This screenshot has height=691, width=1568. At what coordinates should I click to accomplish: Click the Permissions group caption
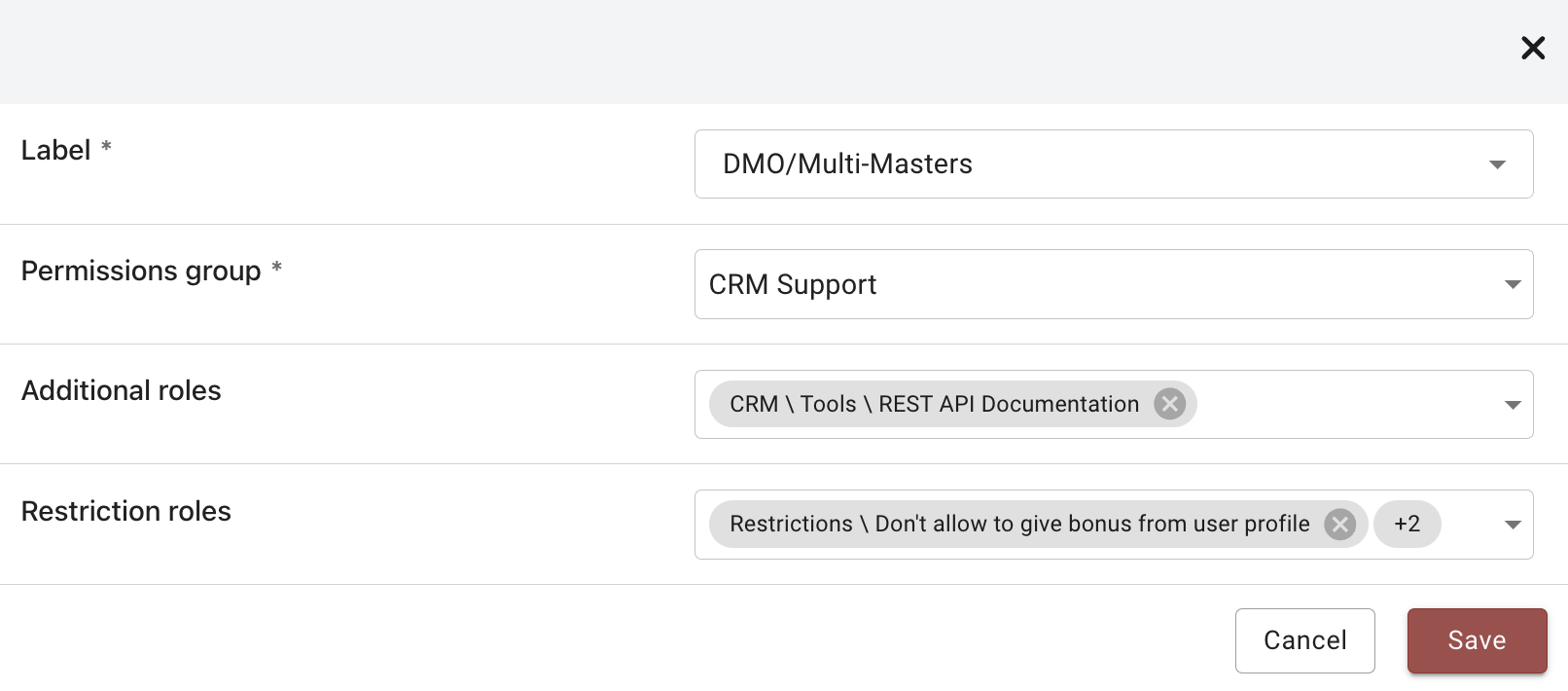click(141, 271)
